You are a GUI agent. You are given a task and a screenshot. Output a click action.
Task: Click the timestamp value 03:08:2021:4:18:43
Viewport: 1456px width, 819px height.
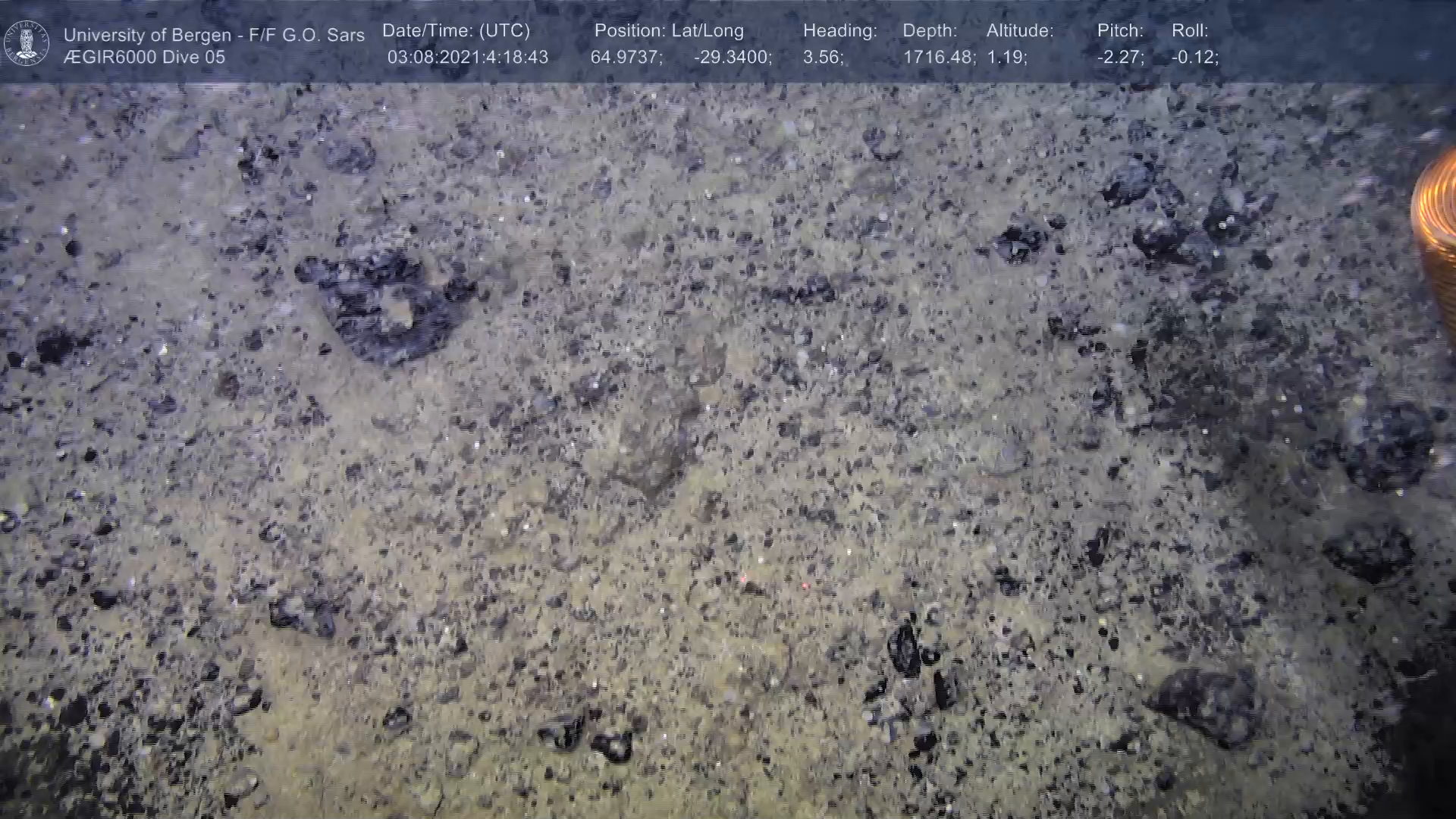pyautogui.click(x=467, y=58)
